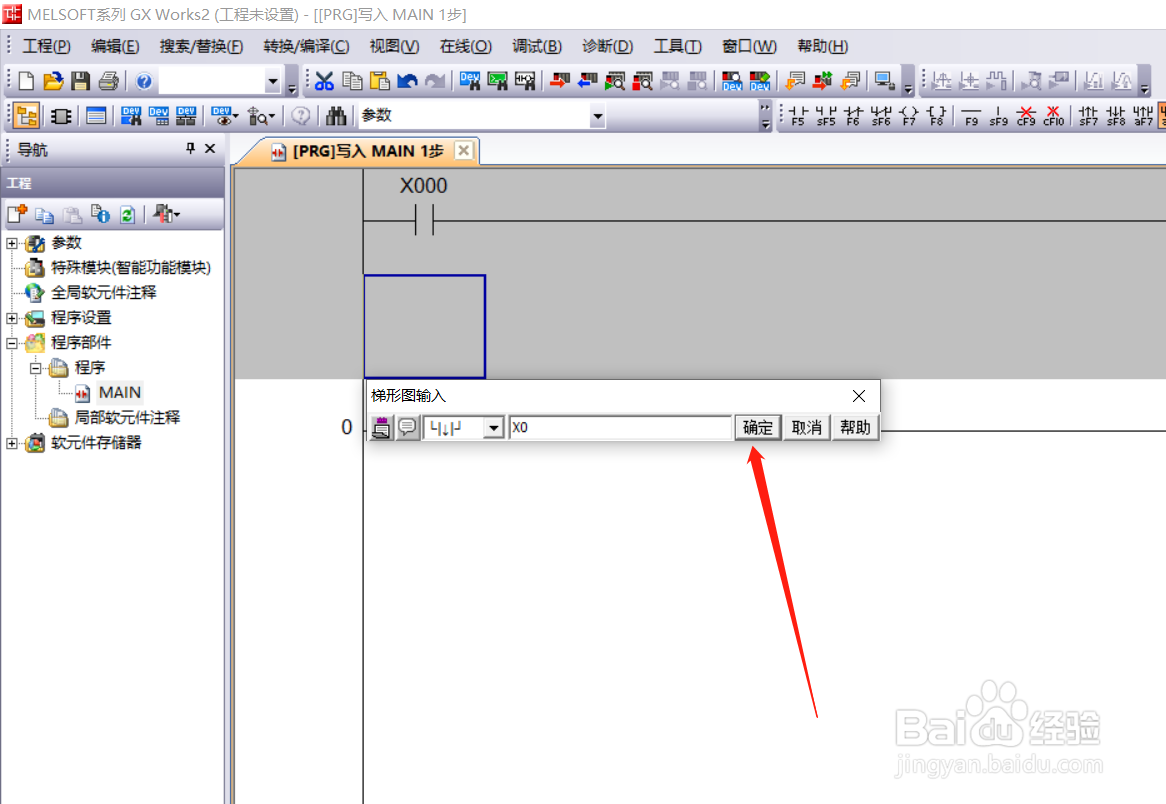Screen dimensions: 1166x804
Task: Open device search (Dev binoculars icon)
Action: coord(469,80)
